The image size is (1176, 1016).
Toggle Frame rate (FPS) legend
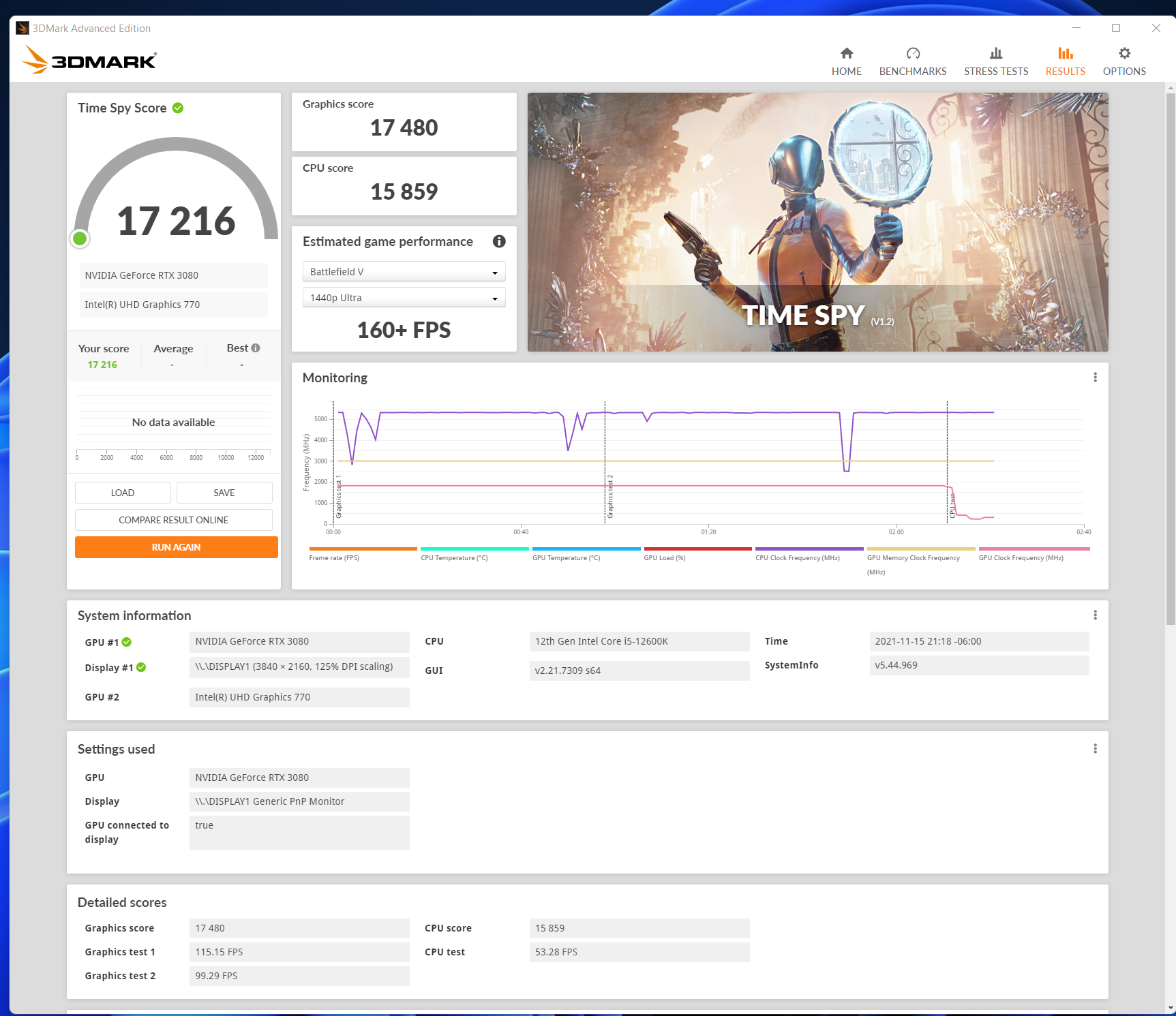(x=363, y=554)
